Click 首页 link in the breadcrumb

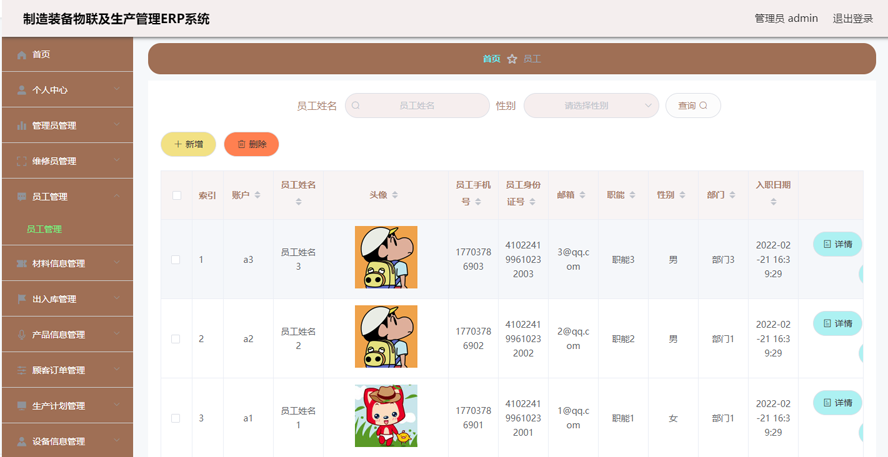(492, 59)
